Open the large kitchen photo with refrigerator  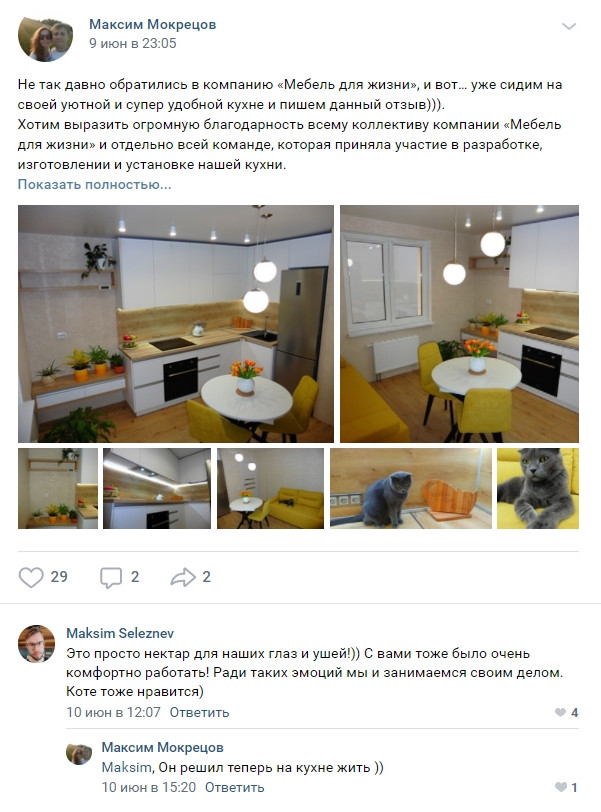[176, 324]
